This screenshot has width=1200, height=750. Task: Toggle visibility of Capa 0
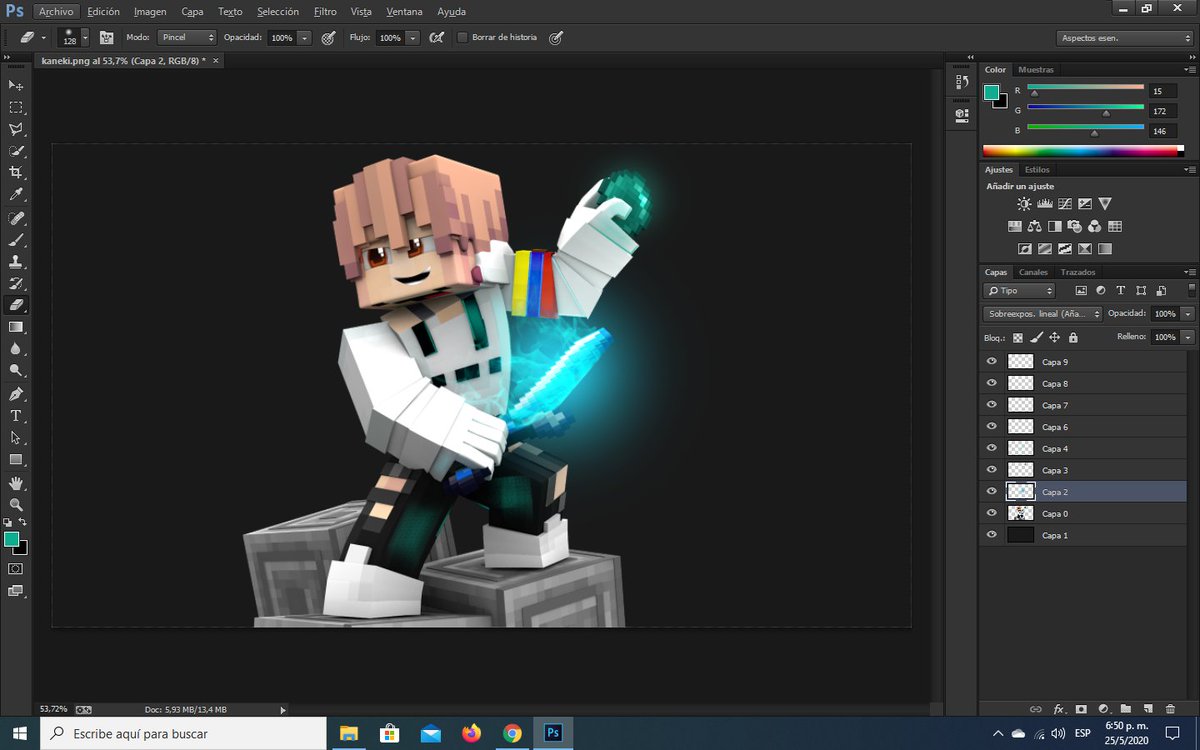(x=991, y=513)
